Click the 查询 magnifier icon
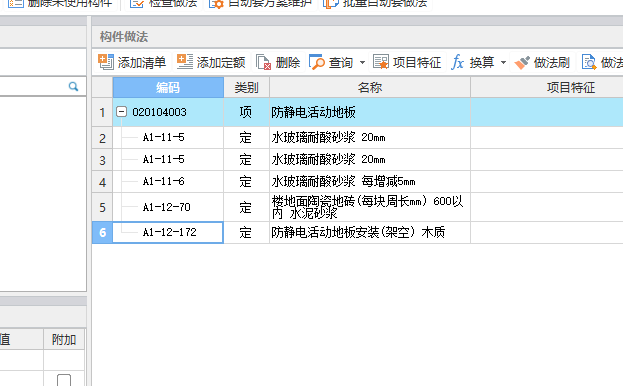This screenshot has height=386, width=623. tap(317, 62)
